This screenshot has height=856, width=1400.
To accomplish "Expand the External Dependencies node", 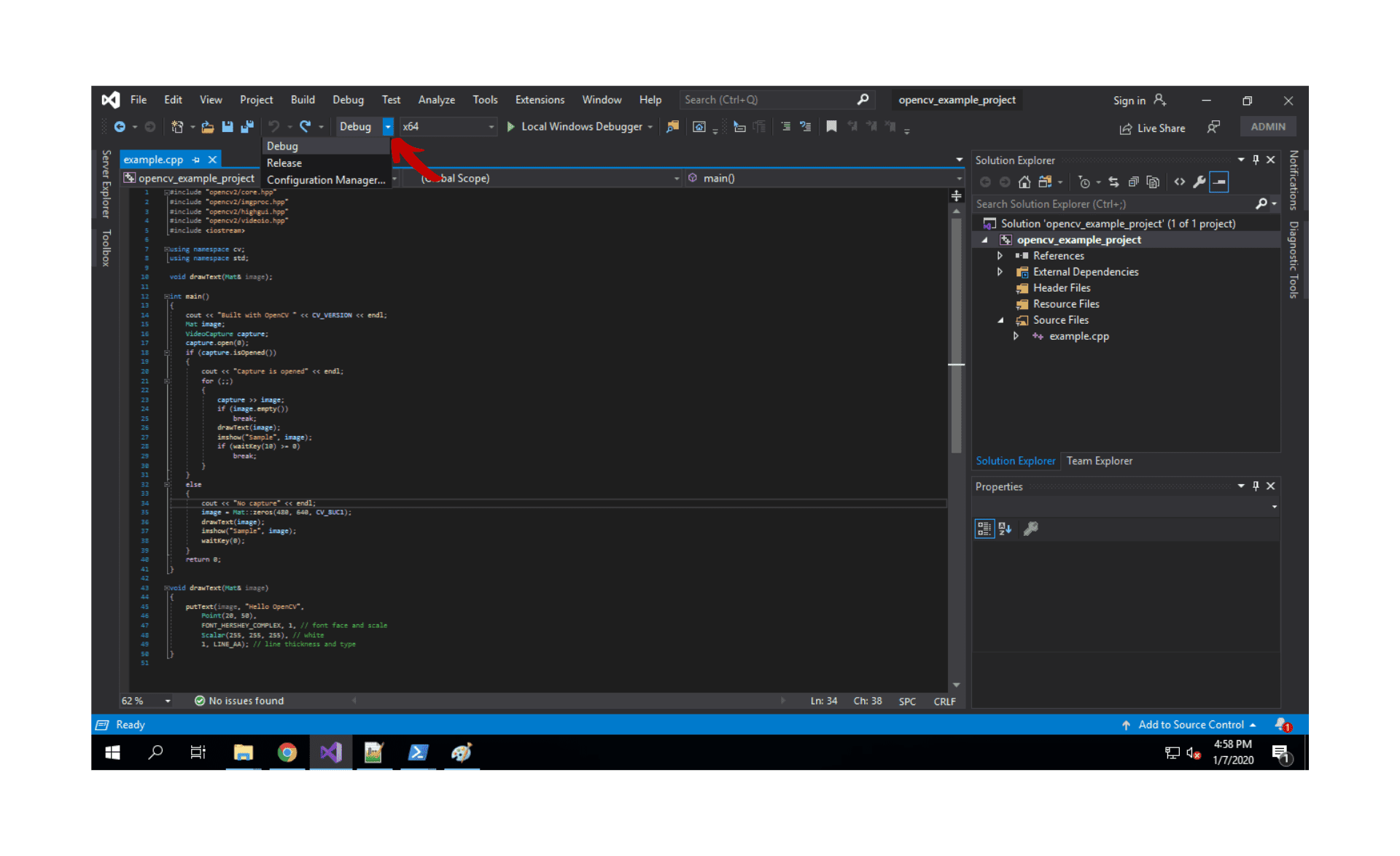I will click(1000, 272).
